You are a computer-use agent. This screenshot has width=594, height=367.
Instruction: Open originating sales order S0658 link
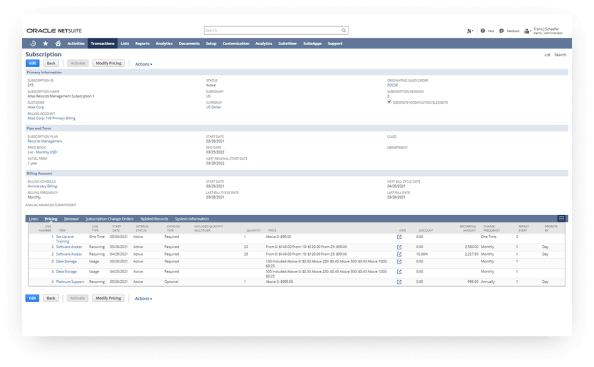tap(392, 85)
